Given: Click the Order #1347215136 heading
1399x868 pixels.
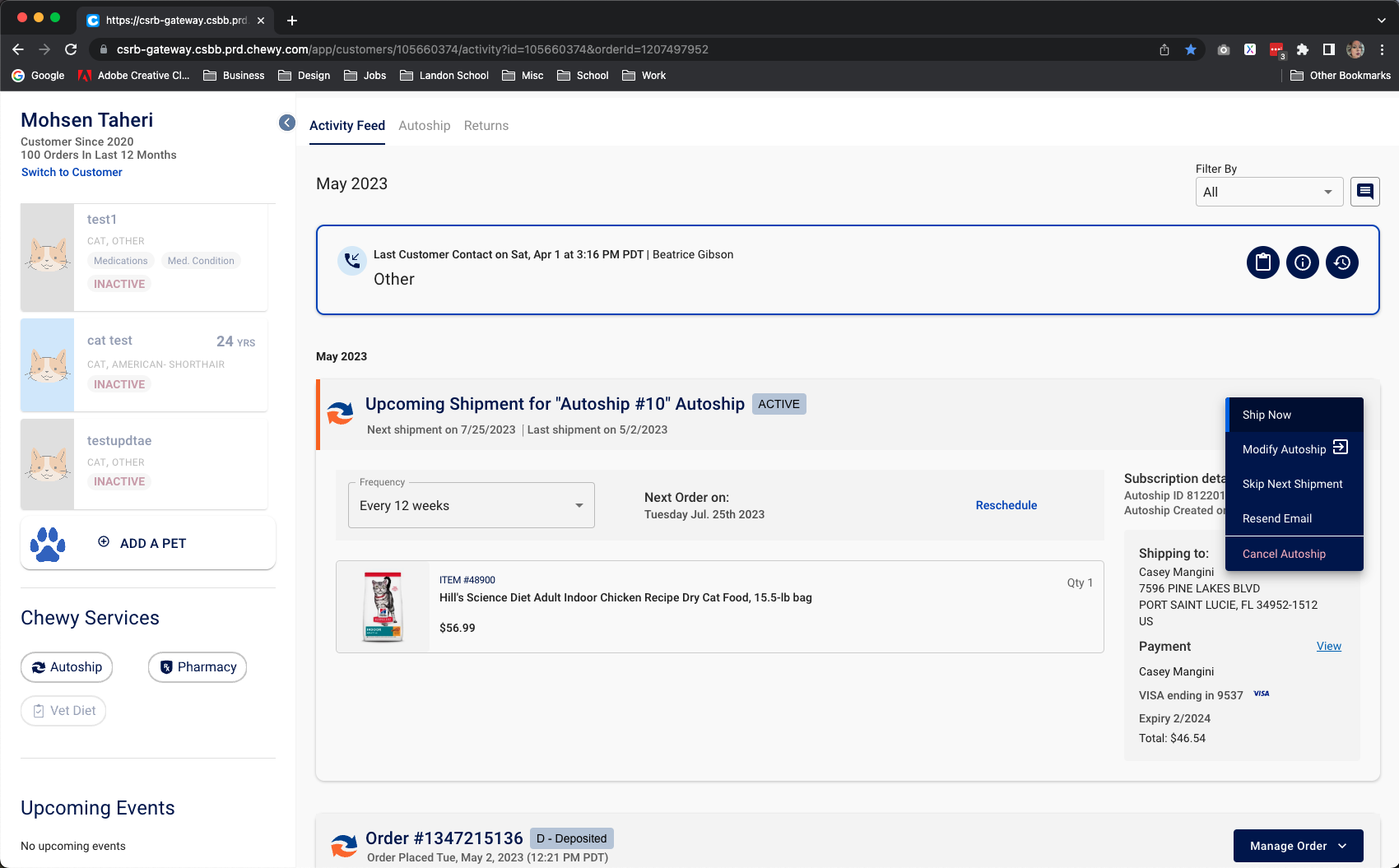Looking at the screenshot, I should pyautogui.click(x=444, y=838).
